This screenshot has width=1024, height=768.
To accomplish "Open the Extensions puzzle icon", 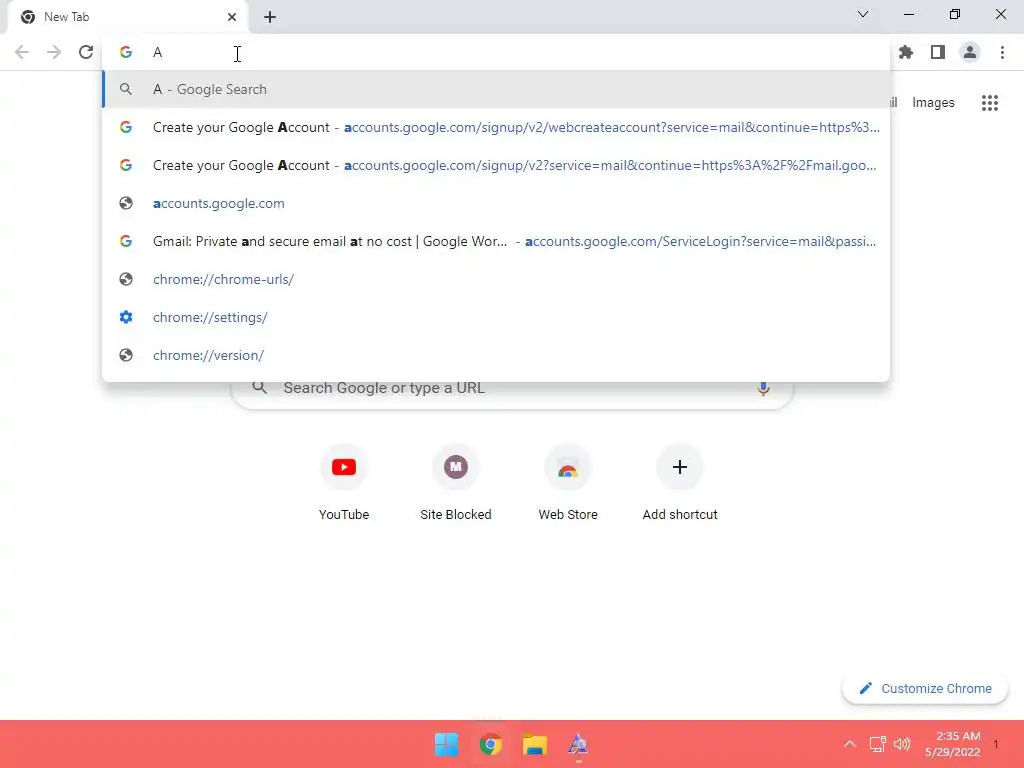I will point(906,52).
